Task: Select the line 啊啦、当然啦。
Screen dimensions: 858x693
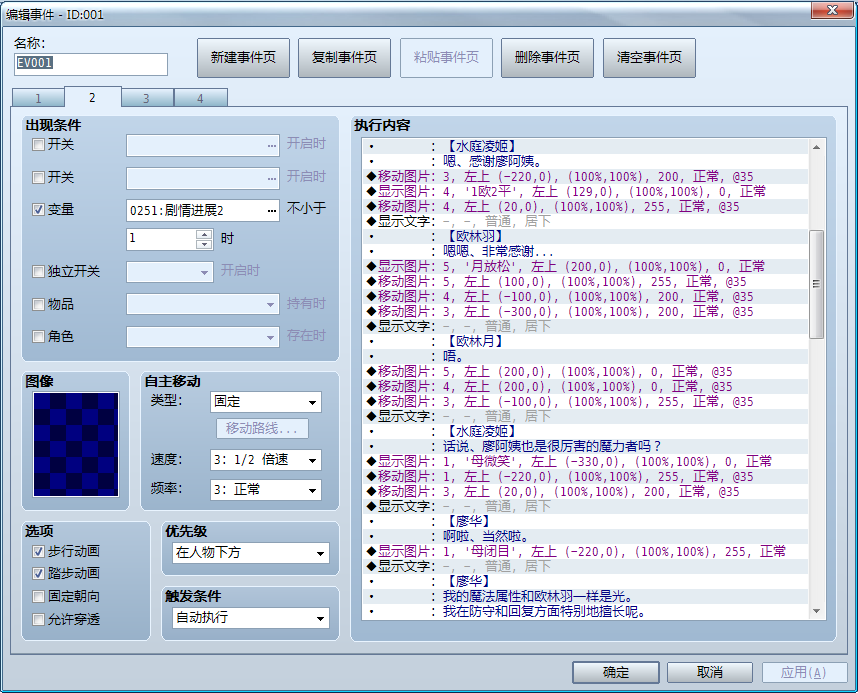Action: tap(585, 536)
